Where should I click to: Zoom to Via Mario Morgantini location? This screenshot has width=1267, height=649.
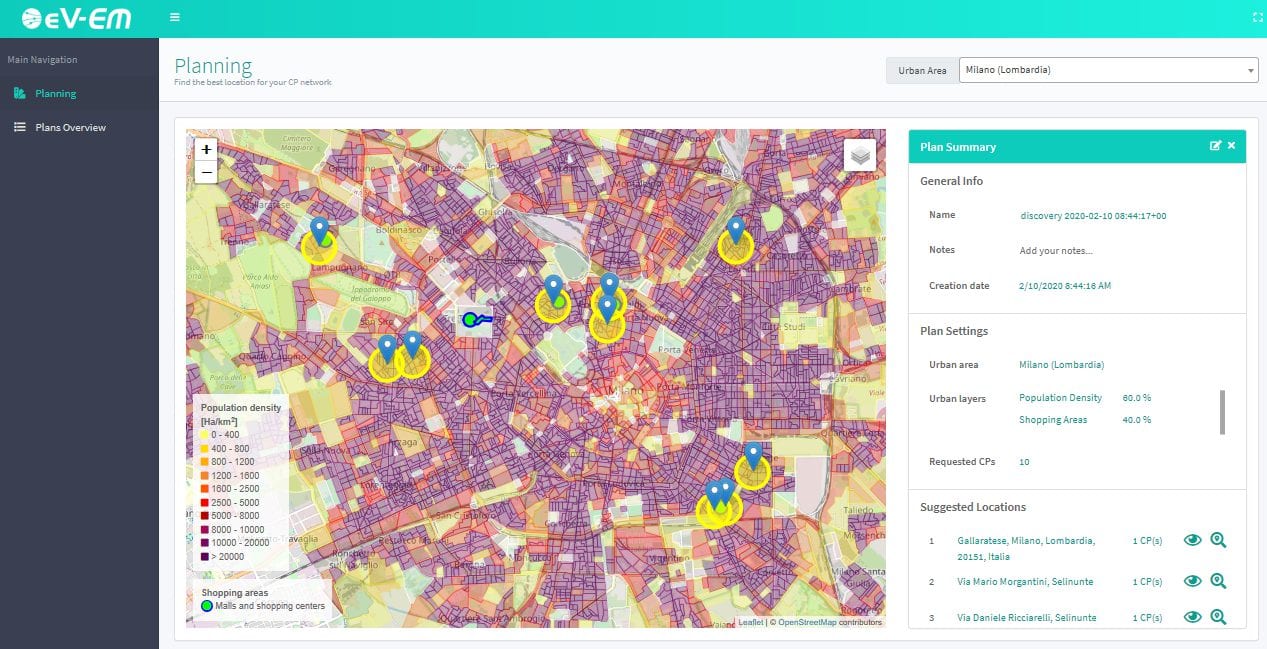[1217, 581]
